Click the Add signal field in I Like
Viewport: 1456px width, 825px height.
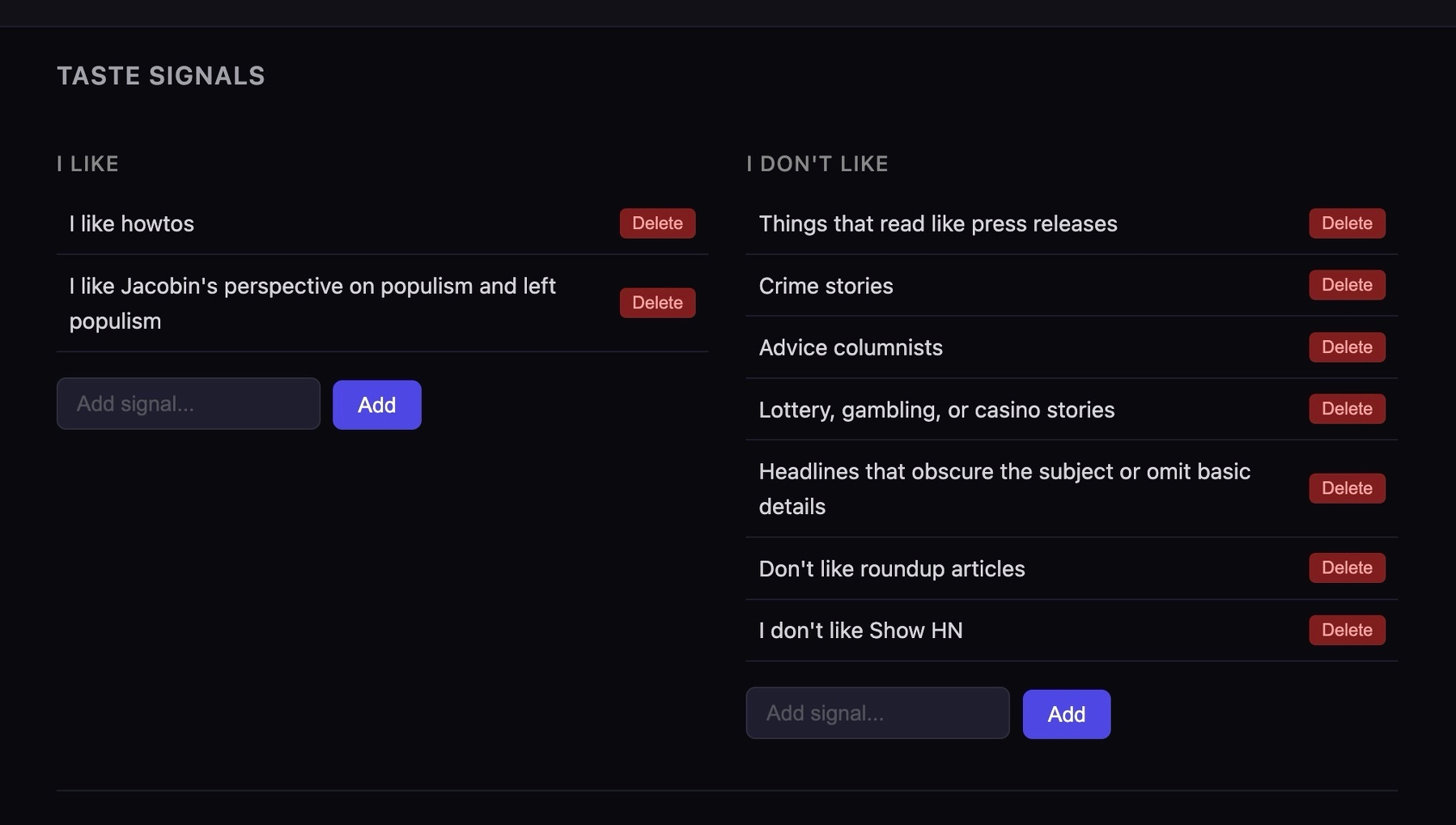(x=188, y=403)
